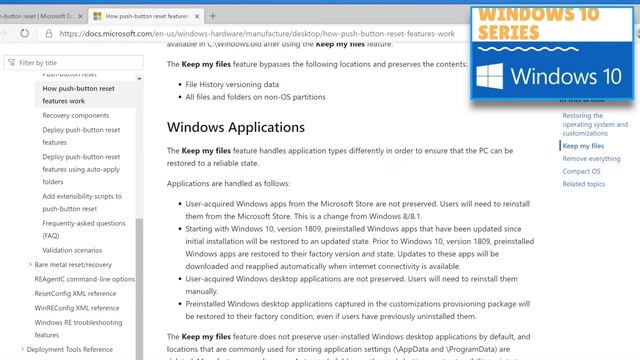Click 'All files and folders on non-OS partitions'
Viewport: 640px width, 360px height.
point(256,97)
